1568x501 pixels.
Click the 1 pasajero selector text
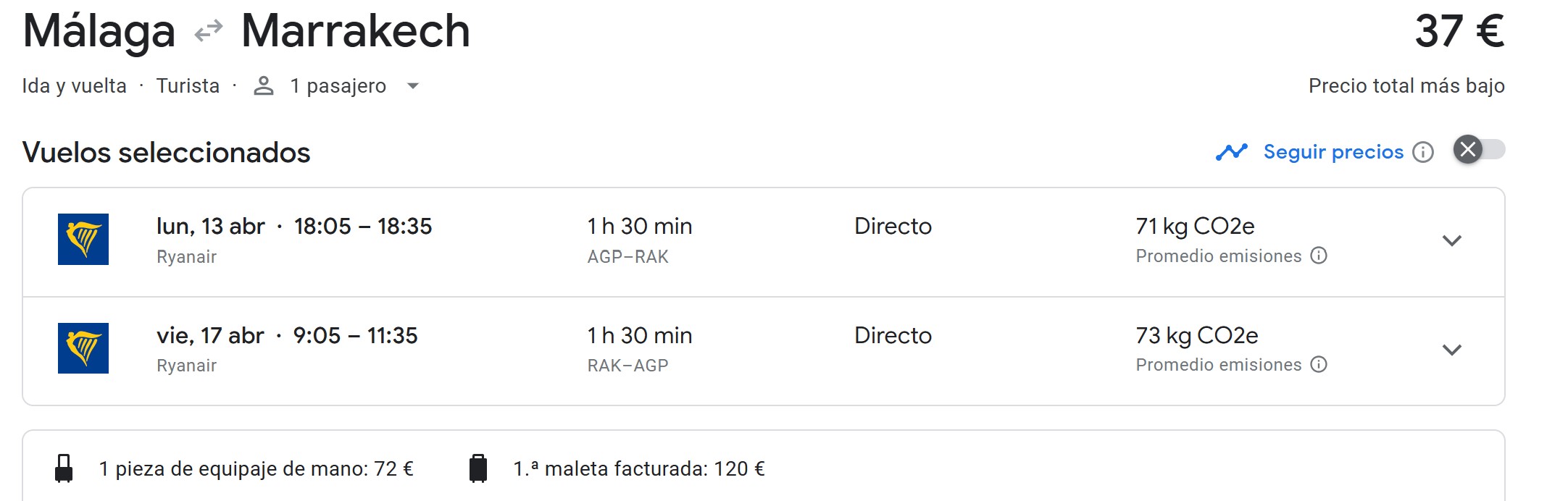point(338,86)
